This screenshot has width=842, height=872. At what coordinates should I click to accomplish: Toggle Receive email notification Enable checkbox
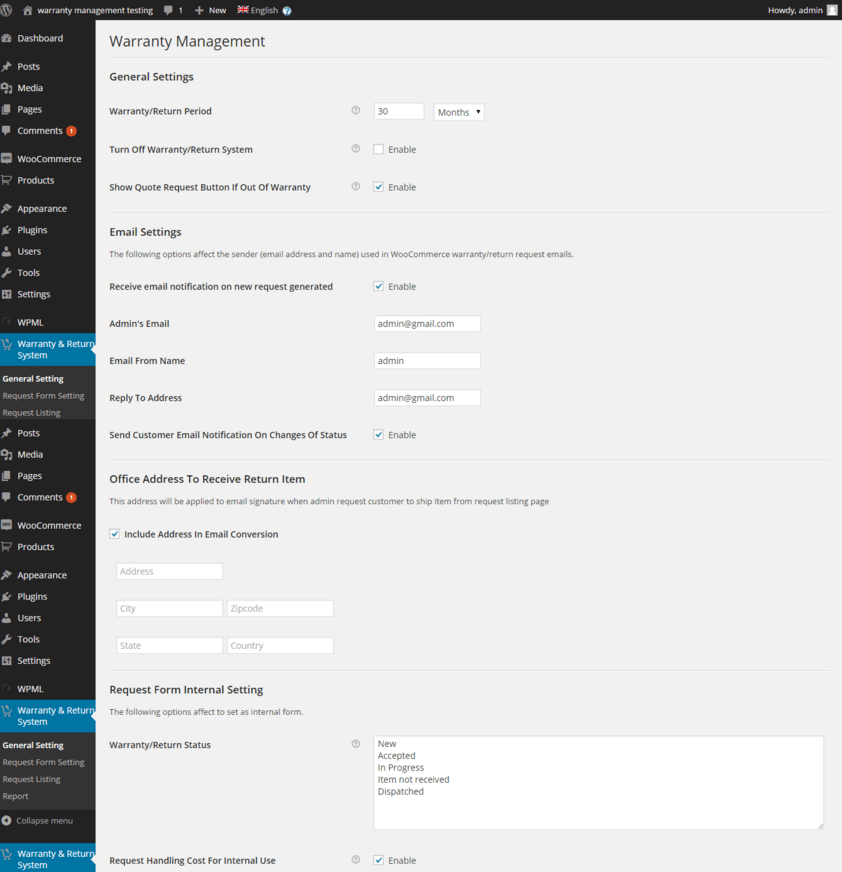pyautogui.click(x=379, y=286)
